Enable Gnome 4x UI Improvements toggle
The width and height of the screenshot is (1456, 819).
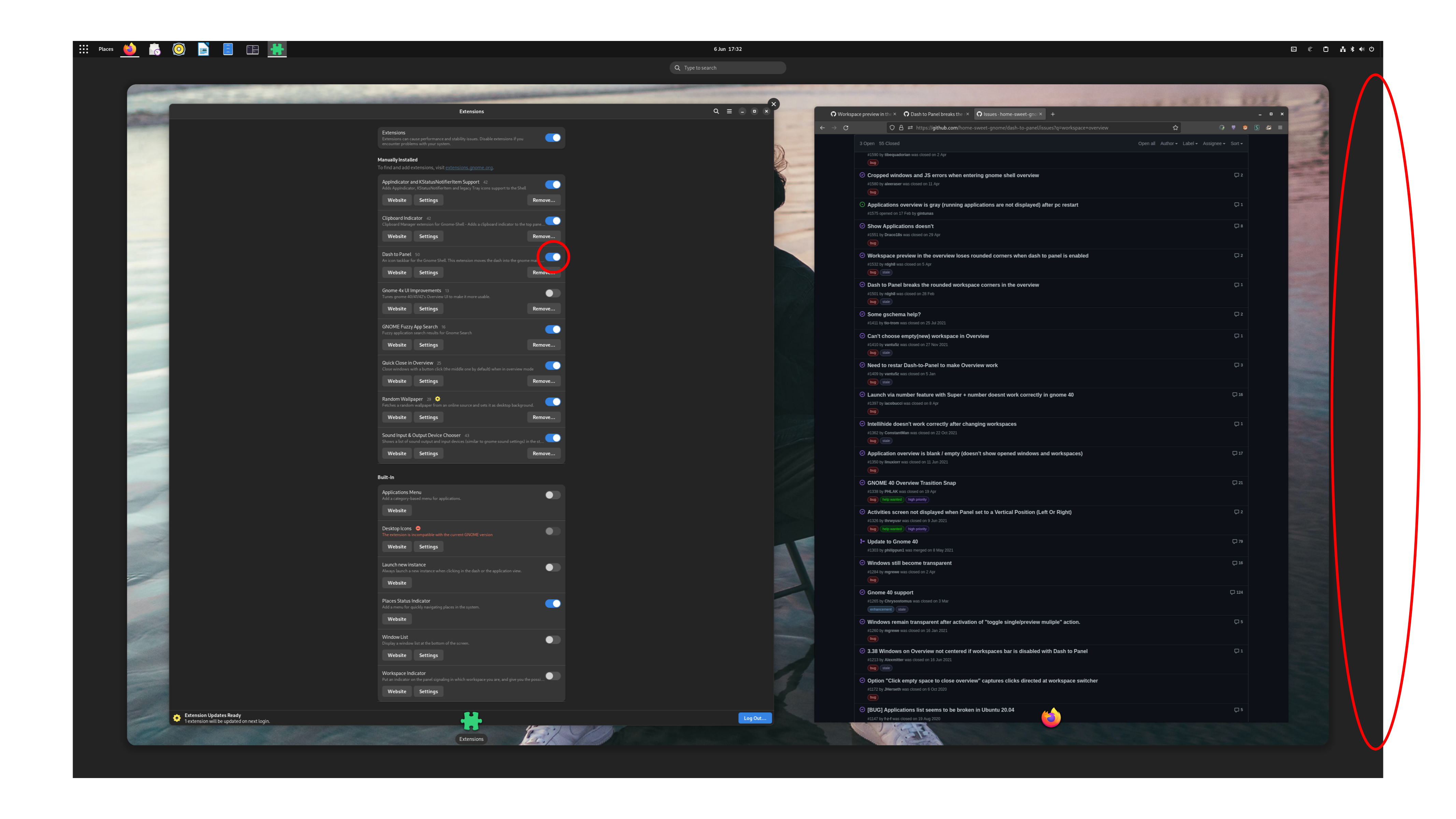point(552,293)
